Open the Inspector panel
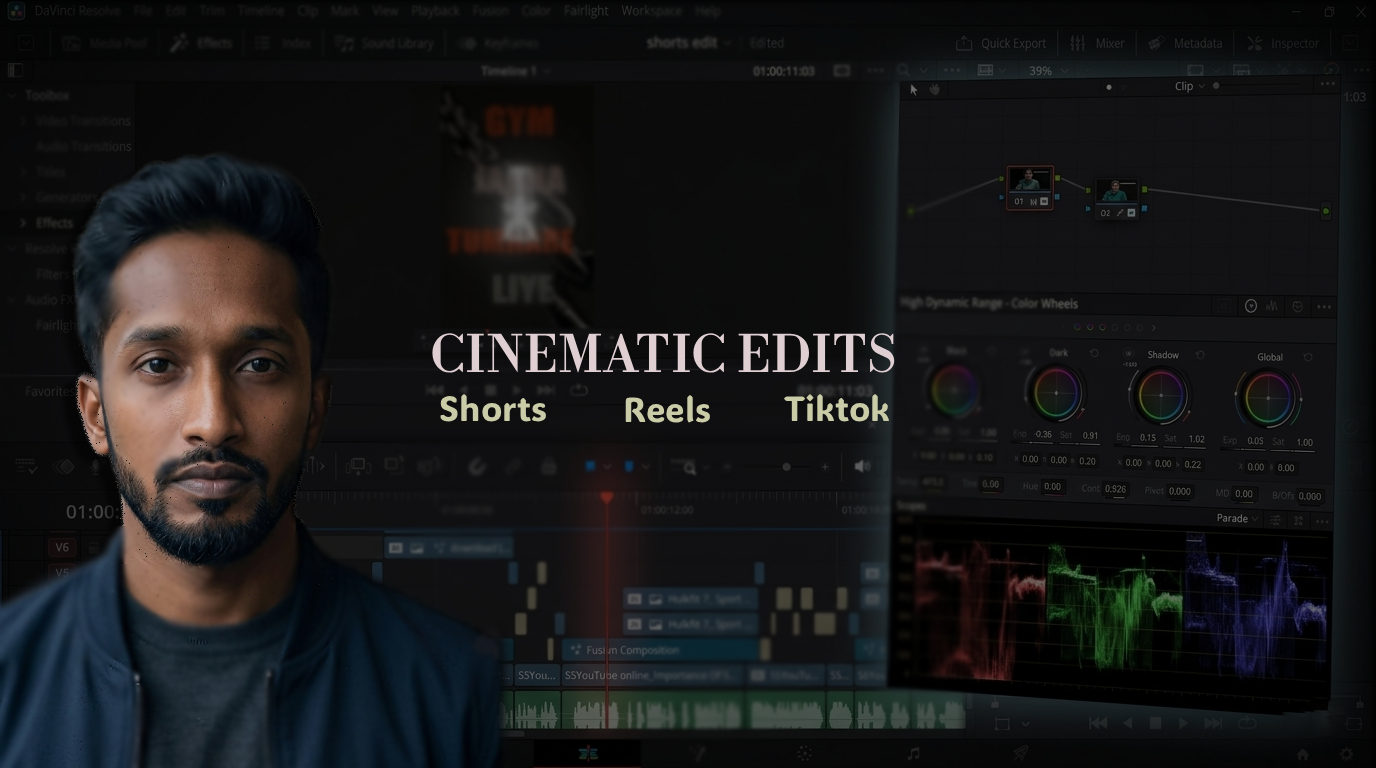Viewport: 1376px width, 768px height. point(1283,43)
